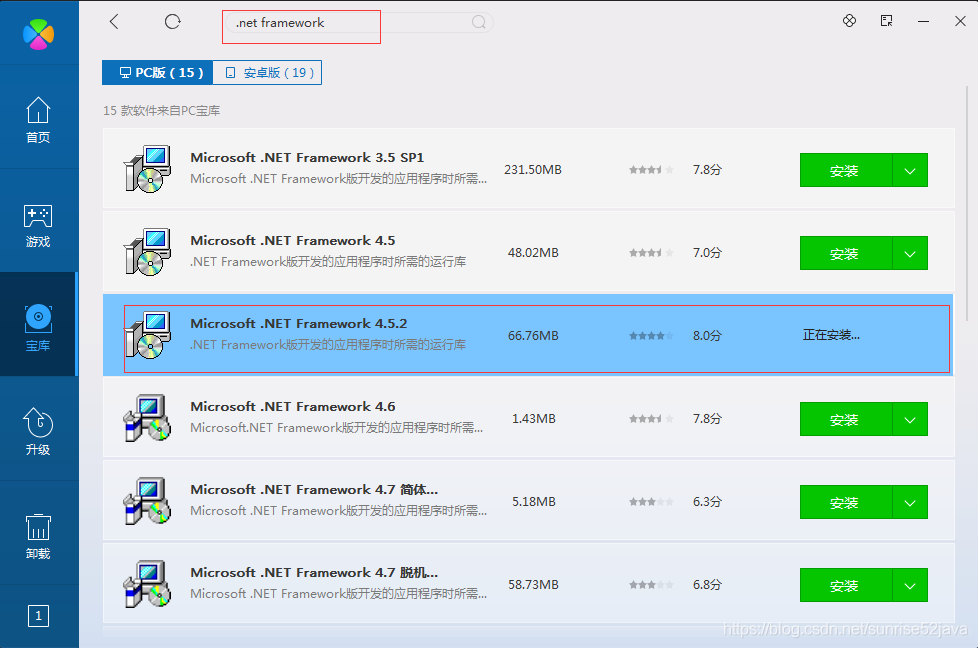The height and width of the screenshot is (648, 978).
Task: Go back using the back arrow
Action: pos(114,22)
